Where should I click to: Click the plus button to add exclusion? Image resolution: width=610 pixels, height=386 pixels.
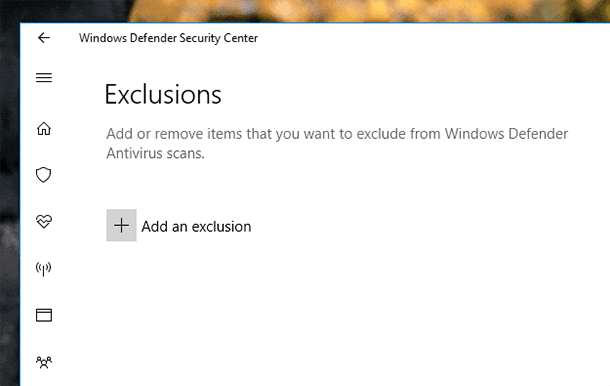pos(121,225)
